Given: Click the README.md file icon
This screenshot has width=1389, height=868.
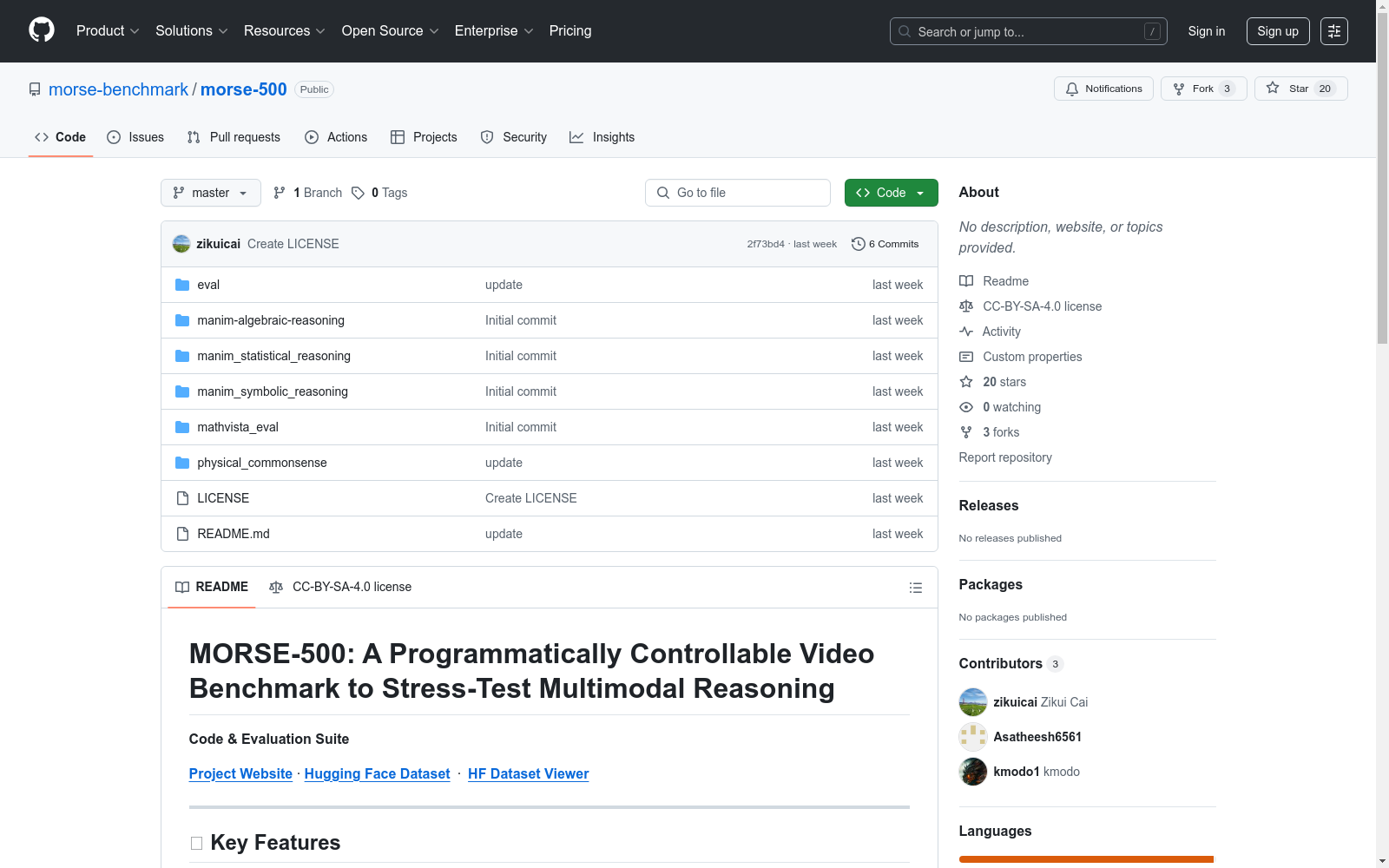Looking at the screenshot, I should (x=182, y=534).
